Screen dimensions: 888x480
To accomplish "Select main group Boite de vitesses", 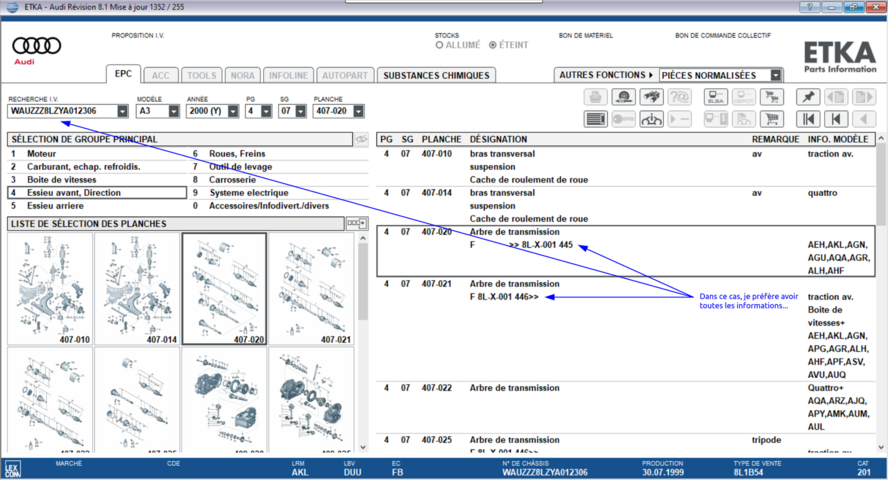I will coord(97,180).
